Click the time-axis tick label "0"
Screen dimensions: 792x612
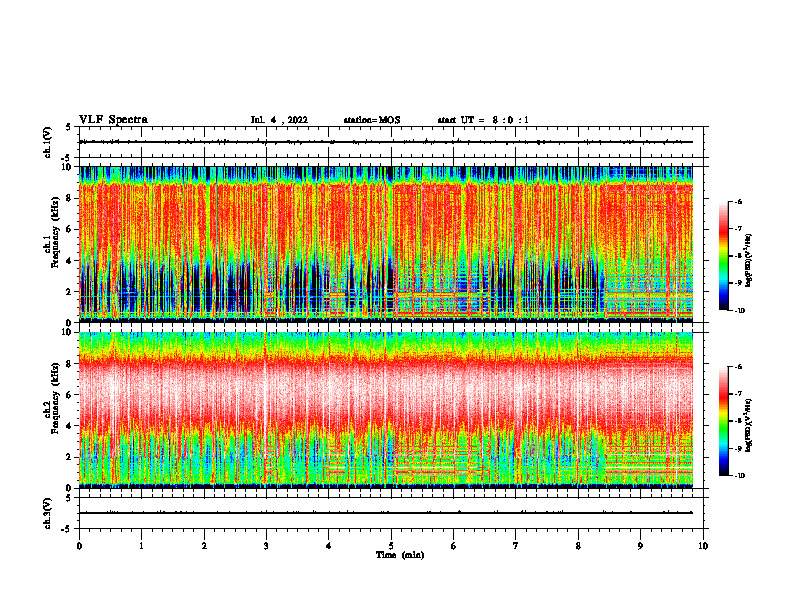tap(79, 546)
